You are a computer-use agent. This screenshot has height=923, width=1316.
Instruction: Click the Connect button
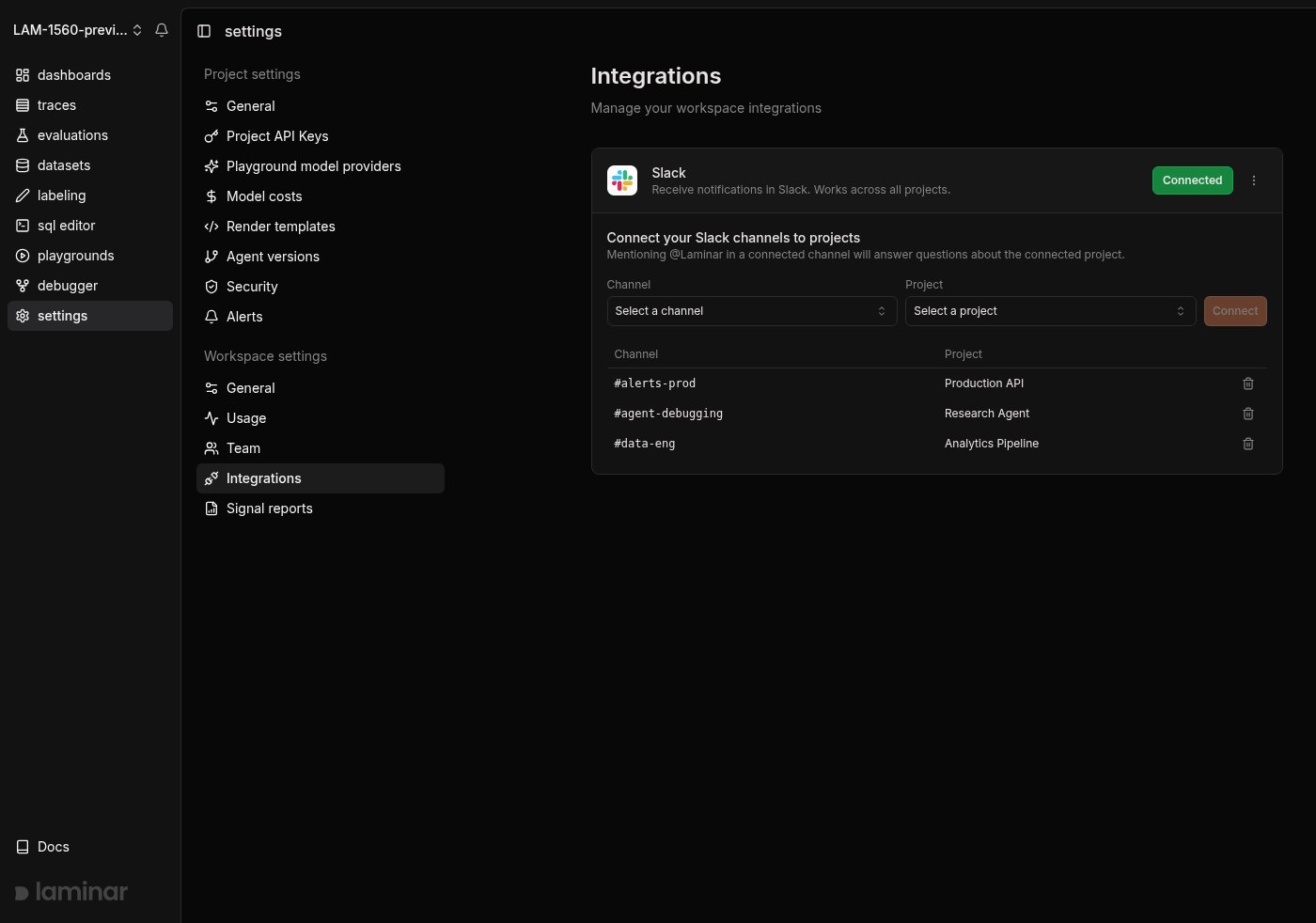(1235, 311)
